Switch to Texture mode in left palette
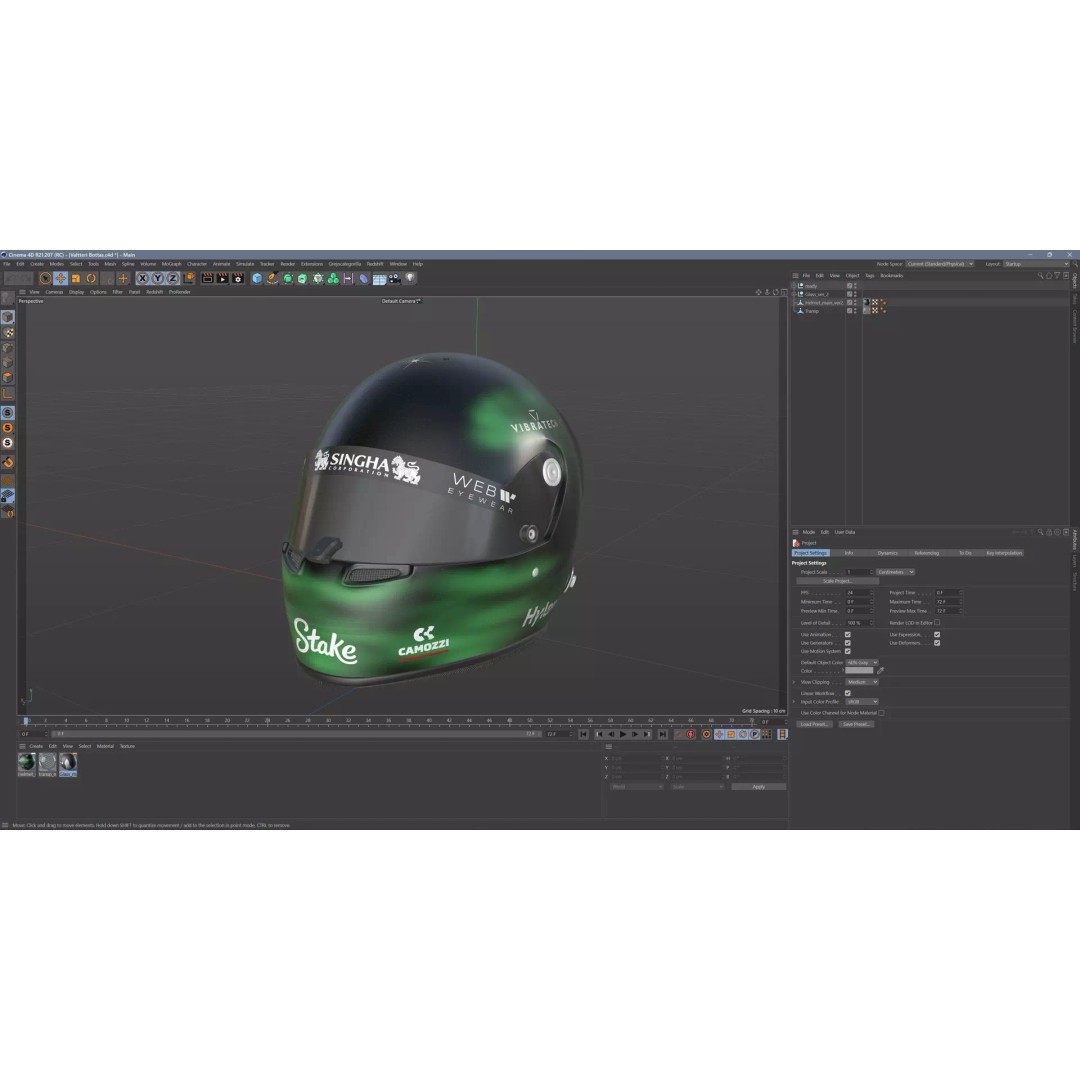Image resolution: width=1080 pixels, height=1080 pixels. point(8,333)
